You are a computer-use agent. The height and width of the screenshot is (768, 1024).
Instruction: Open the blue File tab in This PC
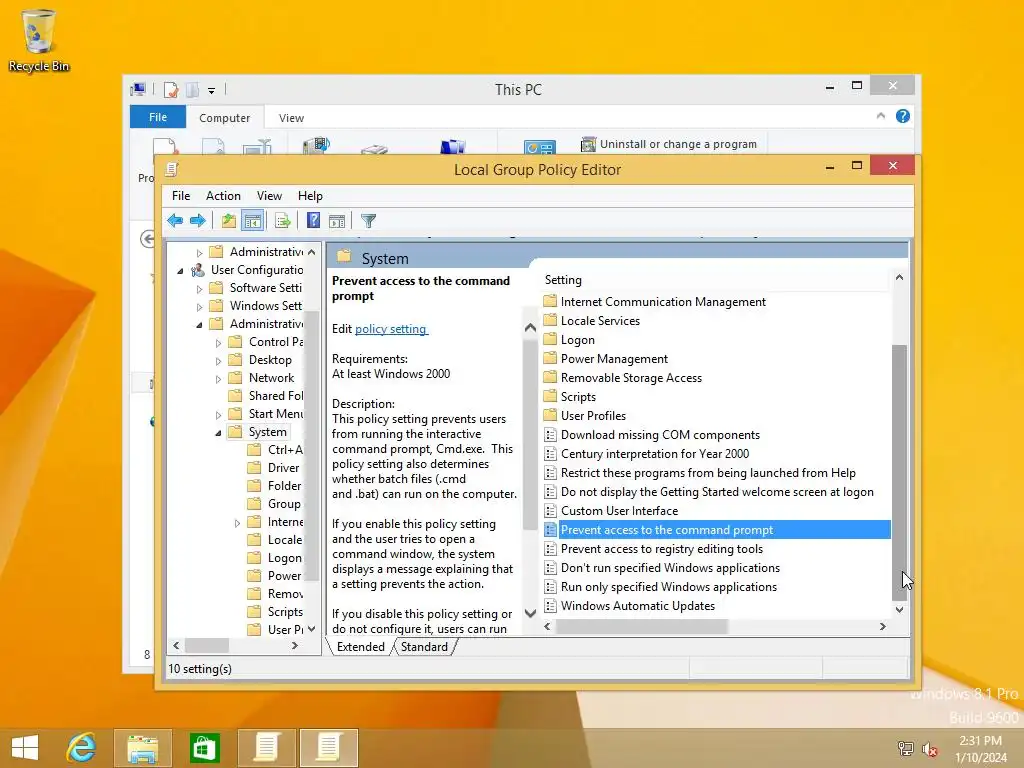(157, 117)
